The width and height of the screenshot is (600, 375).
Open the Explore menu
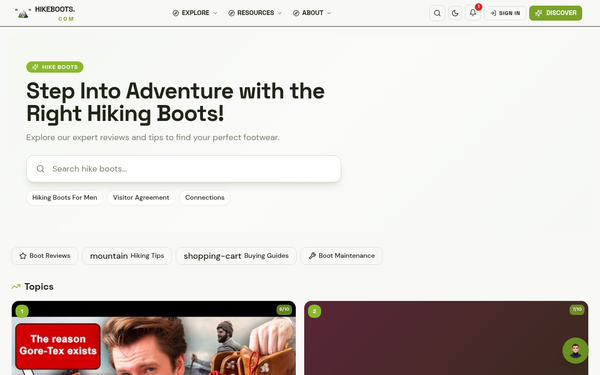[195, 13]
